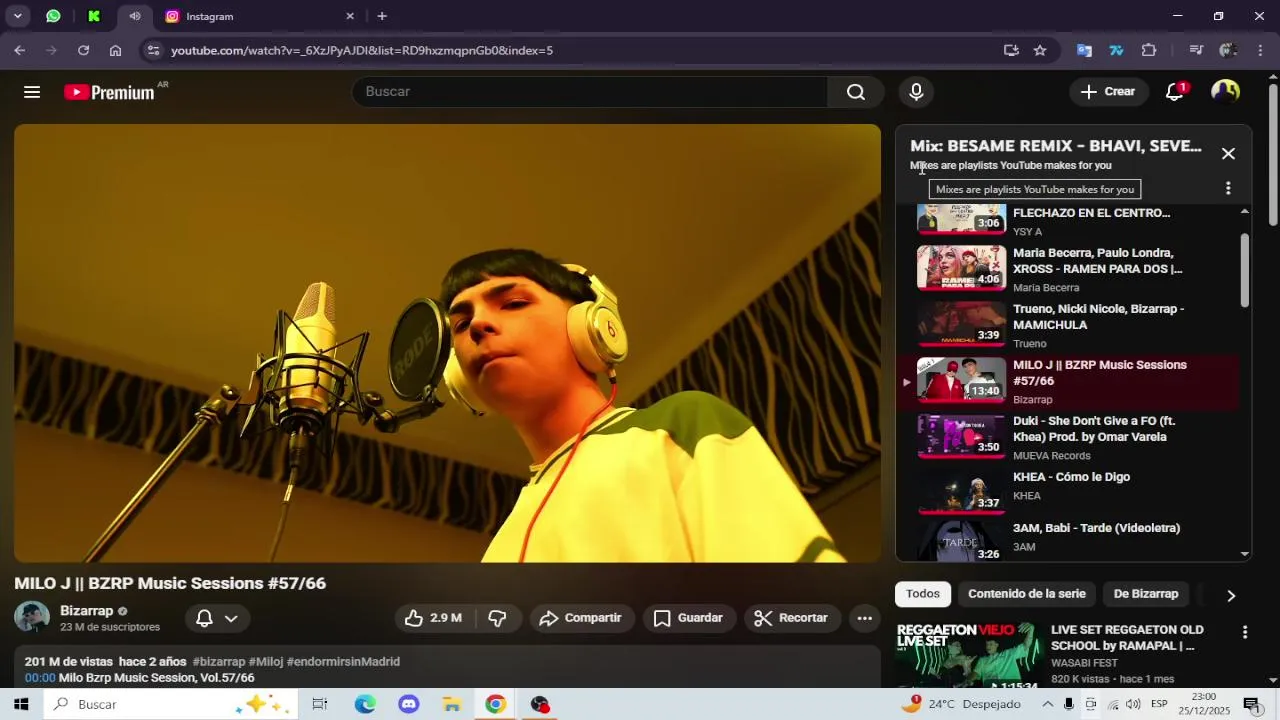Like the video with thumbs-up
The height and width of the screenshot is (720, 1280).
coord(433,618)
